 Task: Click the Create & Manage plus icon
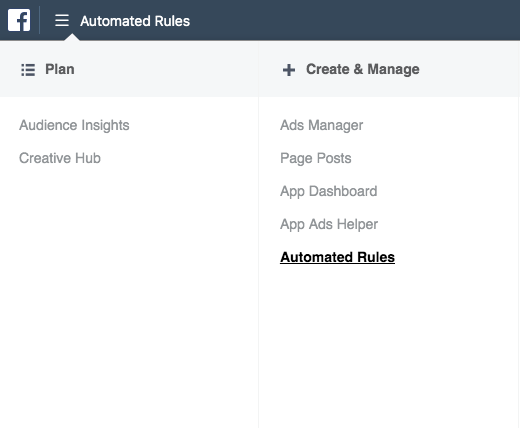(289, 70)
